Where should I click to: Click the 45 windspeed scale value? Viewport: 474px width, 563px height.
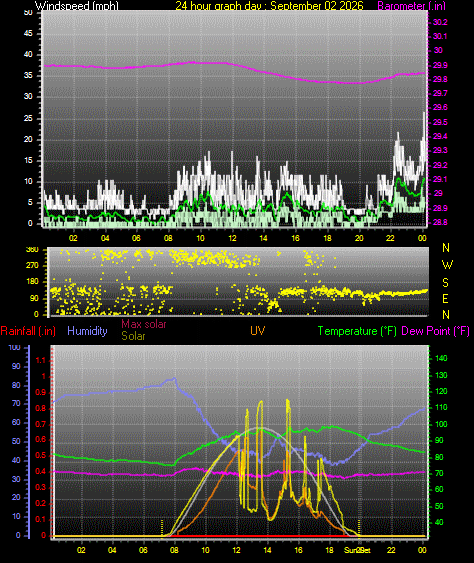tap(28, 33)
